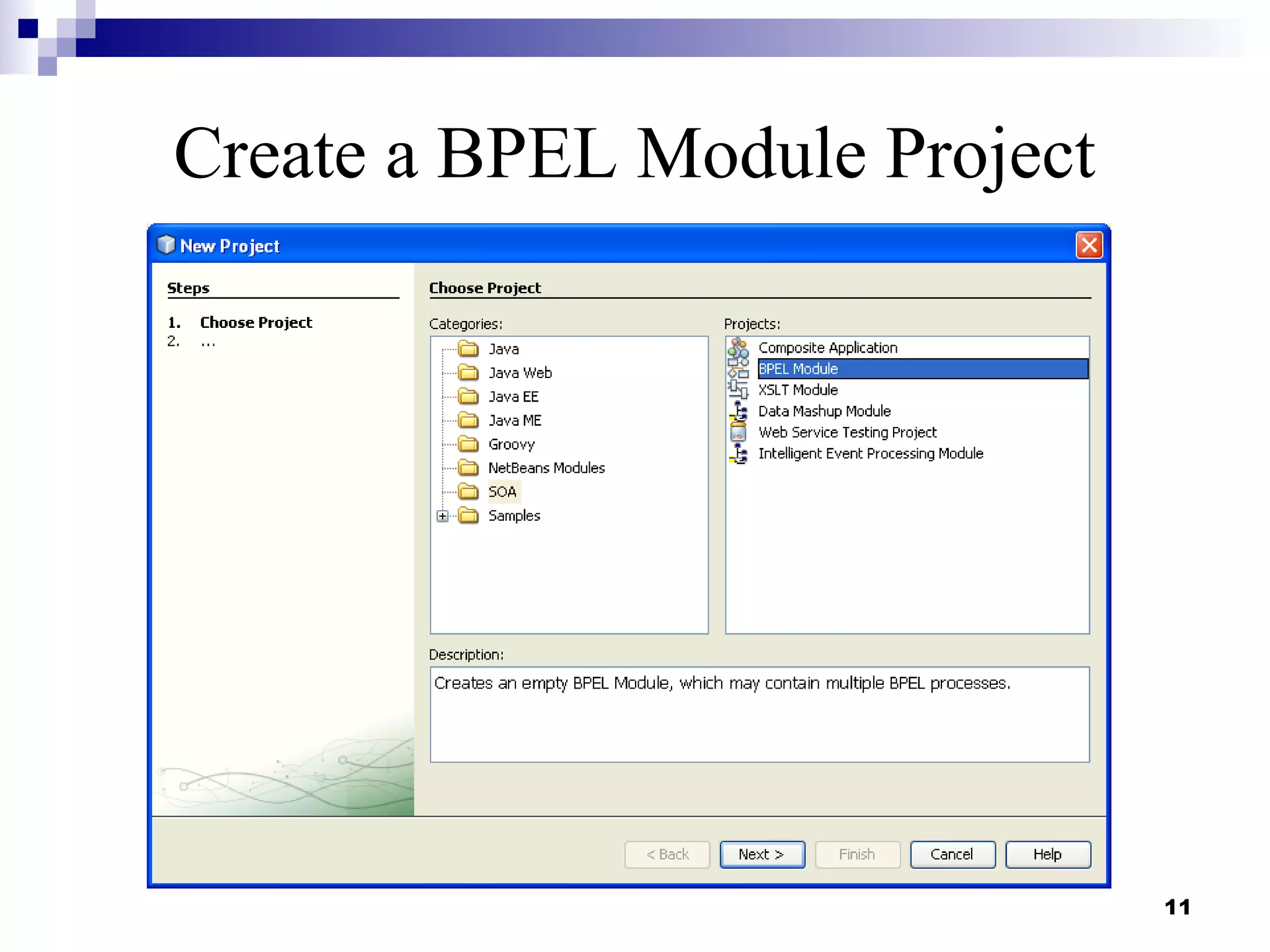Viewport: 1270px width, 952px height.
Task: Click the disabled < Back button
Action: (667, 855)
